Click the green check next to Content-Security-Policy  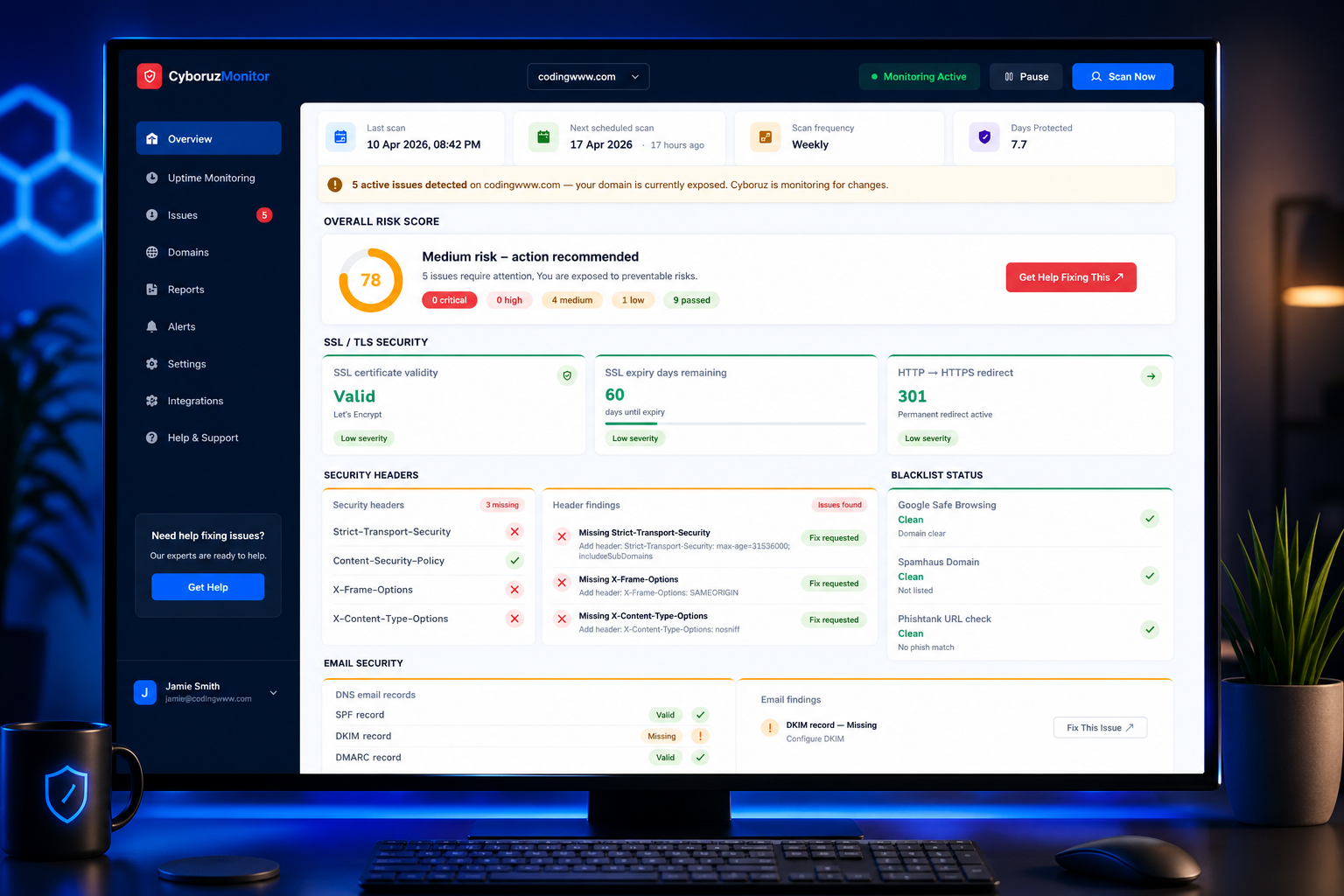(x=515, y=560)
